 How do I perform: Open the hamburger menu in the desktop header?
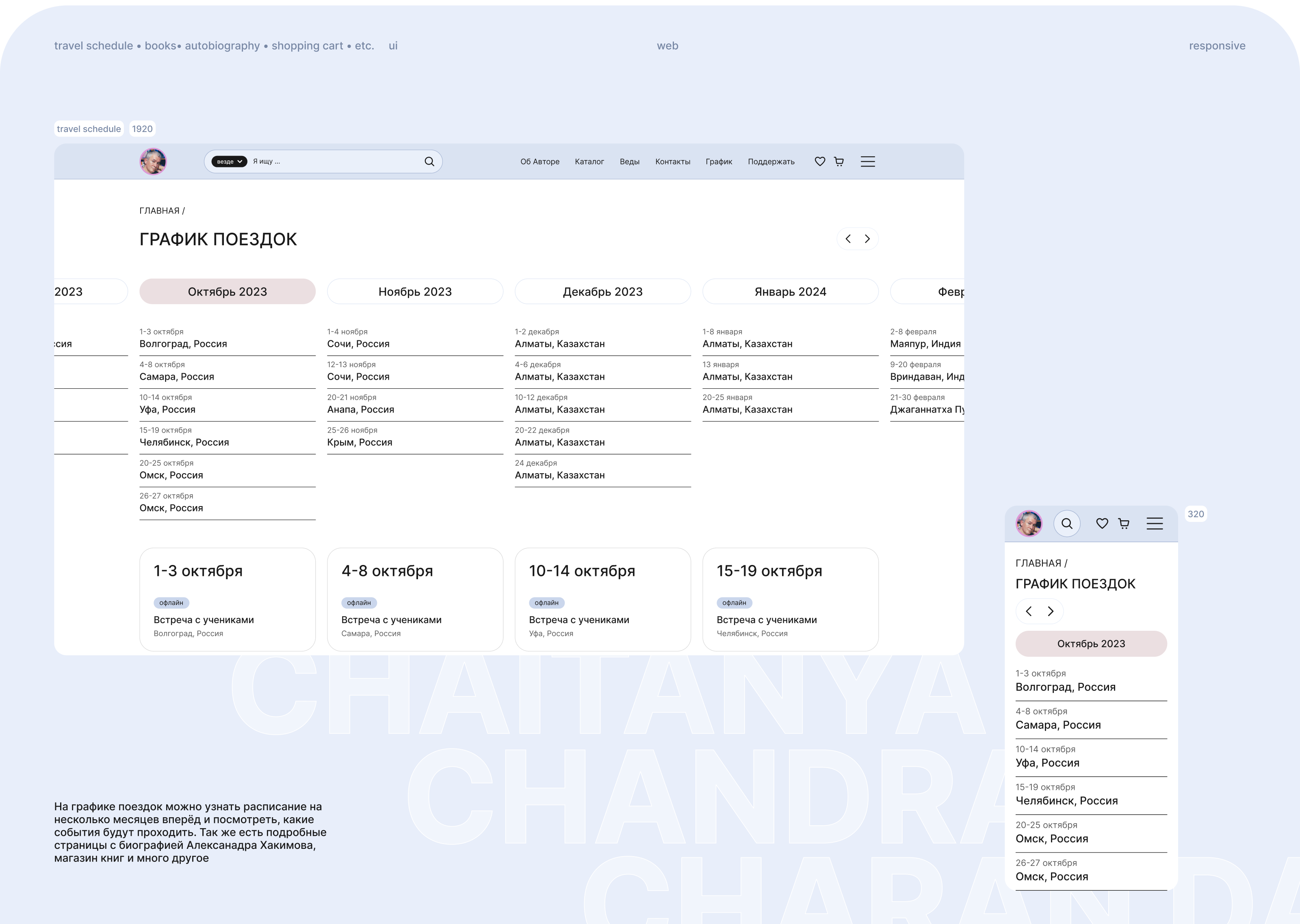pos(868,162)
